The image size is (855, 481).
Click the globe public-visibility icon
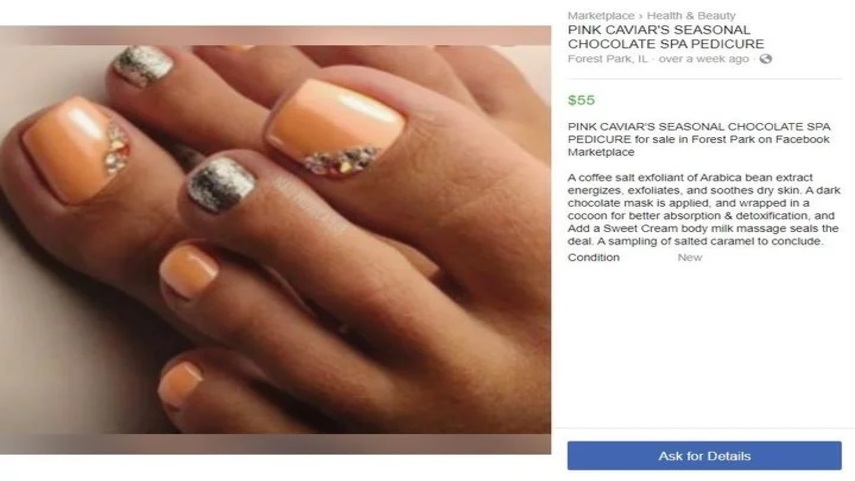tap(766, 59)
